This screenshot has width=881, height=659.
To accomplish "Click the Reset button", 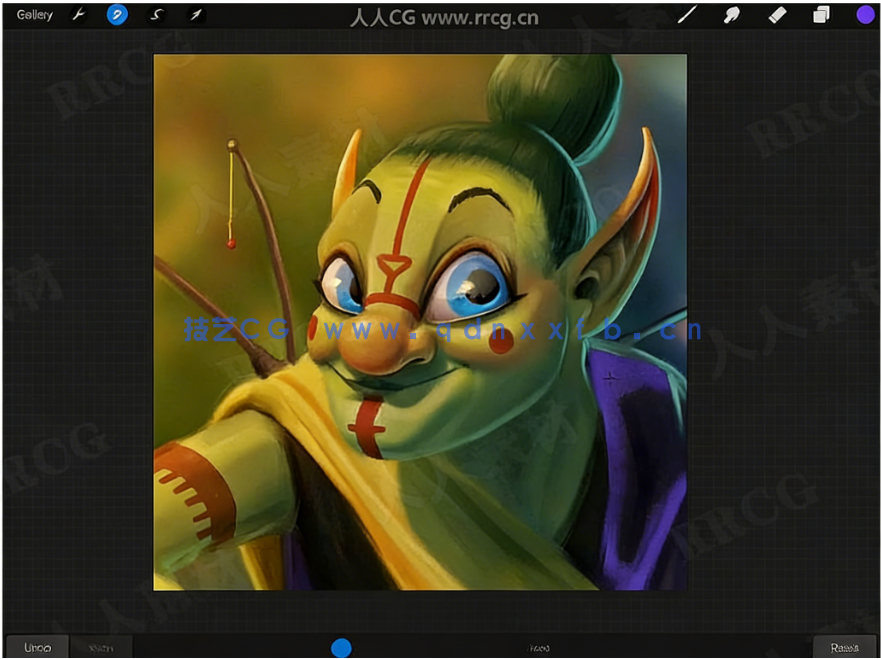I will click(x=844, y=647).
